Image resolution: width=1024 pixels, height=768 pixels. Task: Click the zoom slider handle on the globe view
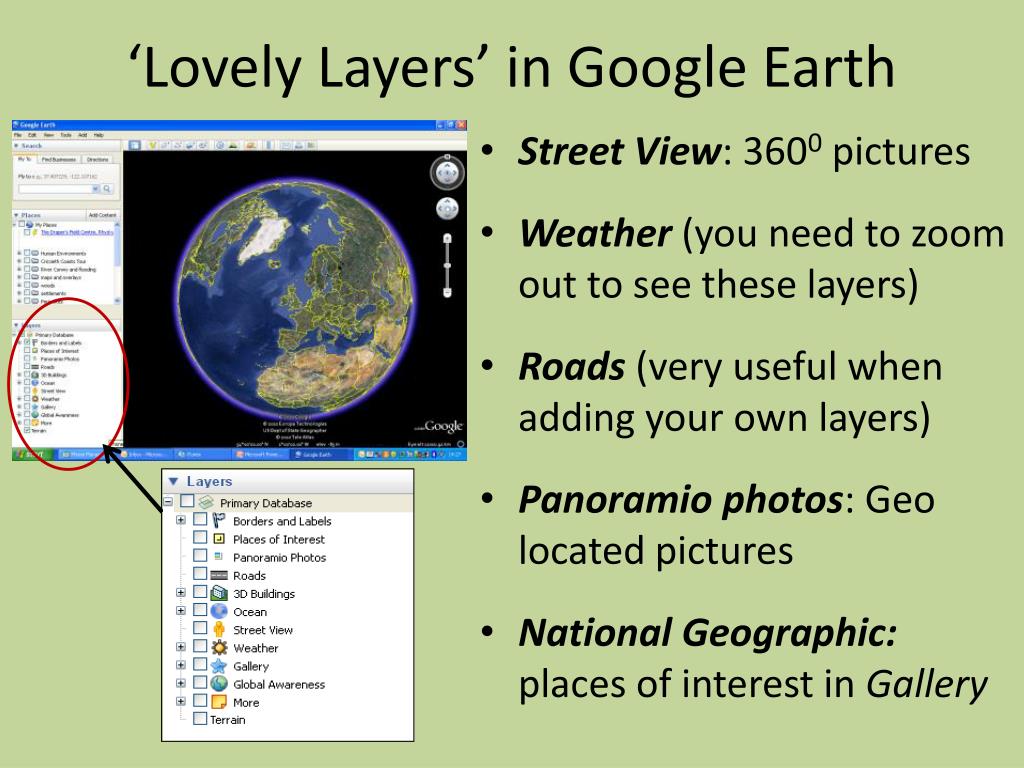(447, 265)
